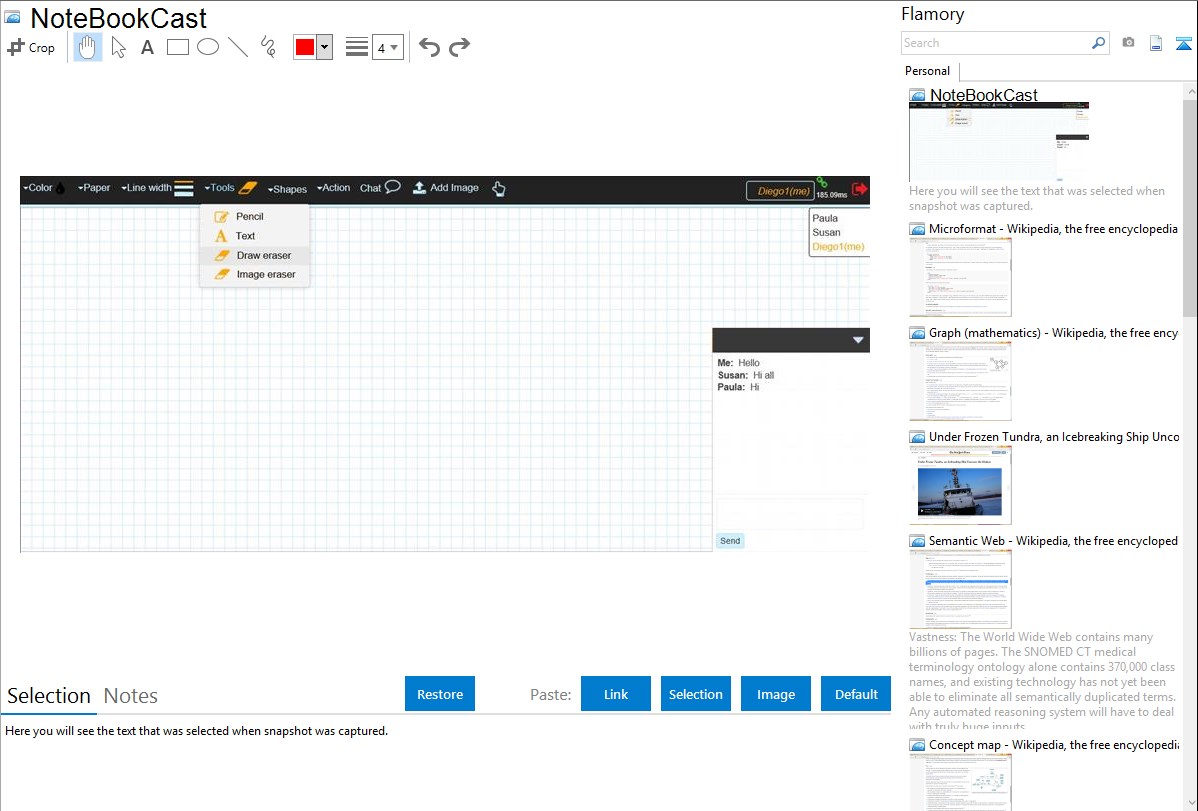Viewport: 1198px width, 811px height.
Task: Select the ellipse shape tool
Action: click(x=208, y=47)
